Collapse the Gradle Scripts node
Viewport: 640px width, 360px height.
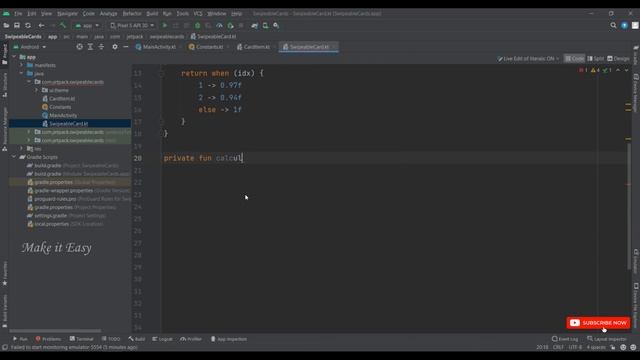[14, 157]
